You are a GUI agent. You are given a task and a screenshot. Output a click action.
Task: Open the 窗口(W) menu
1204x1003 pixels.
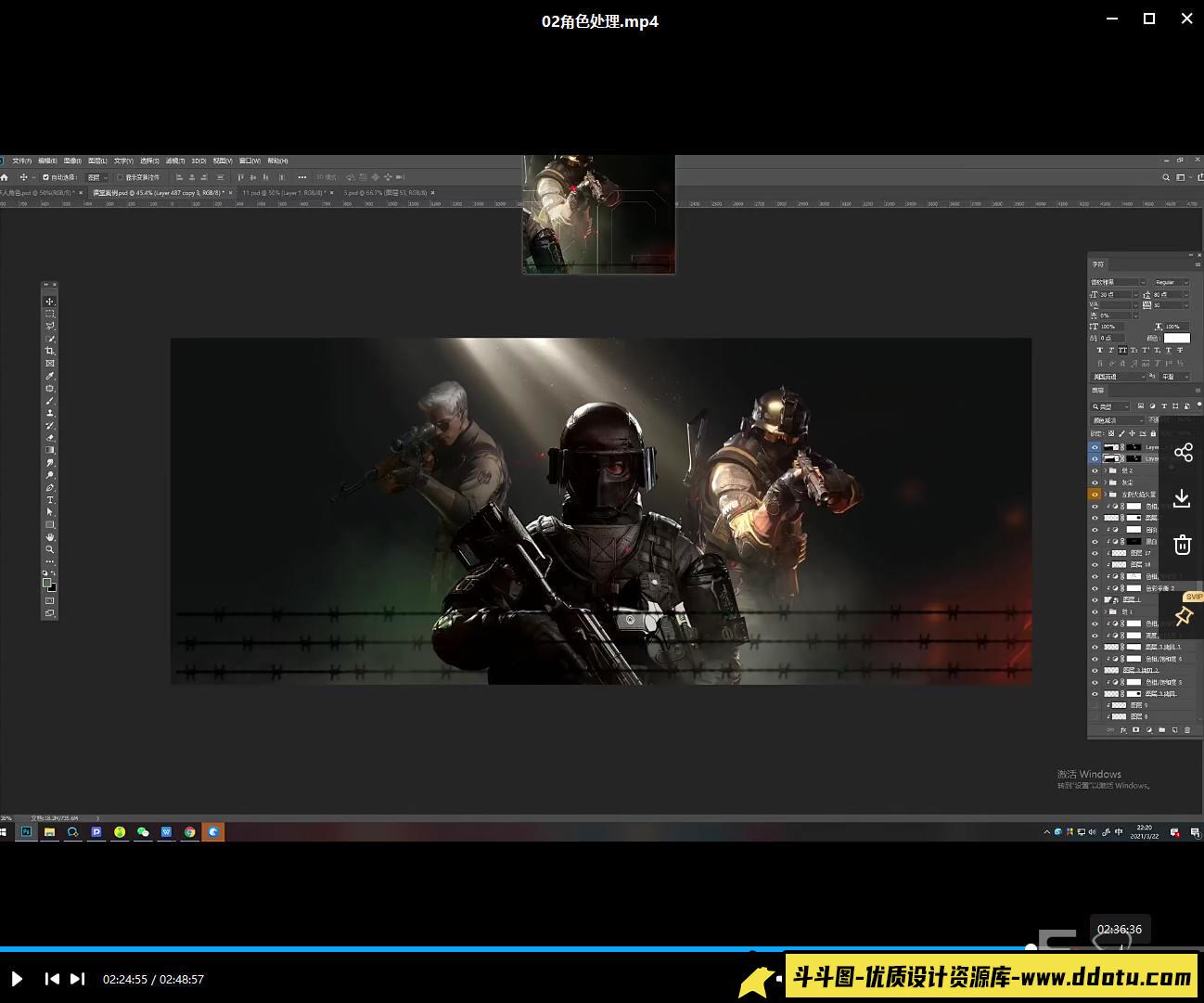pos(250,161)
